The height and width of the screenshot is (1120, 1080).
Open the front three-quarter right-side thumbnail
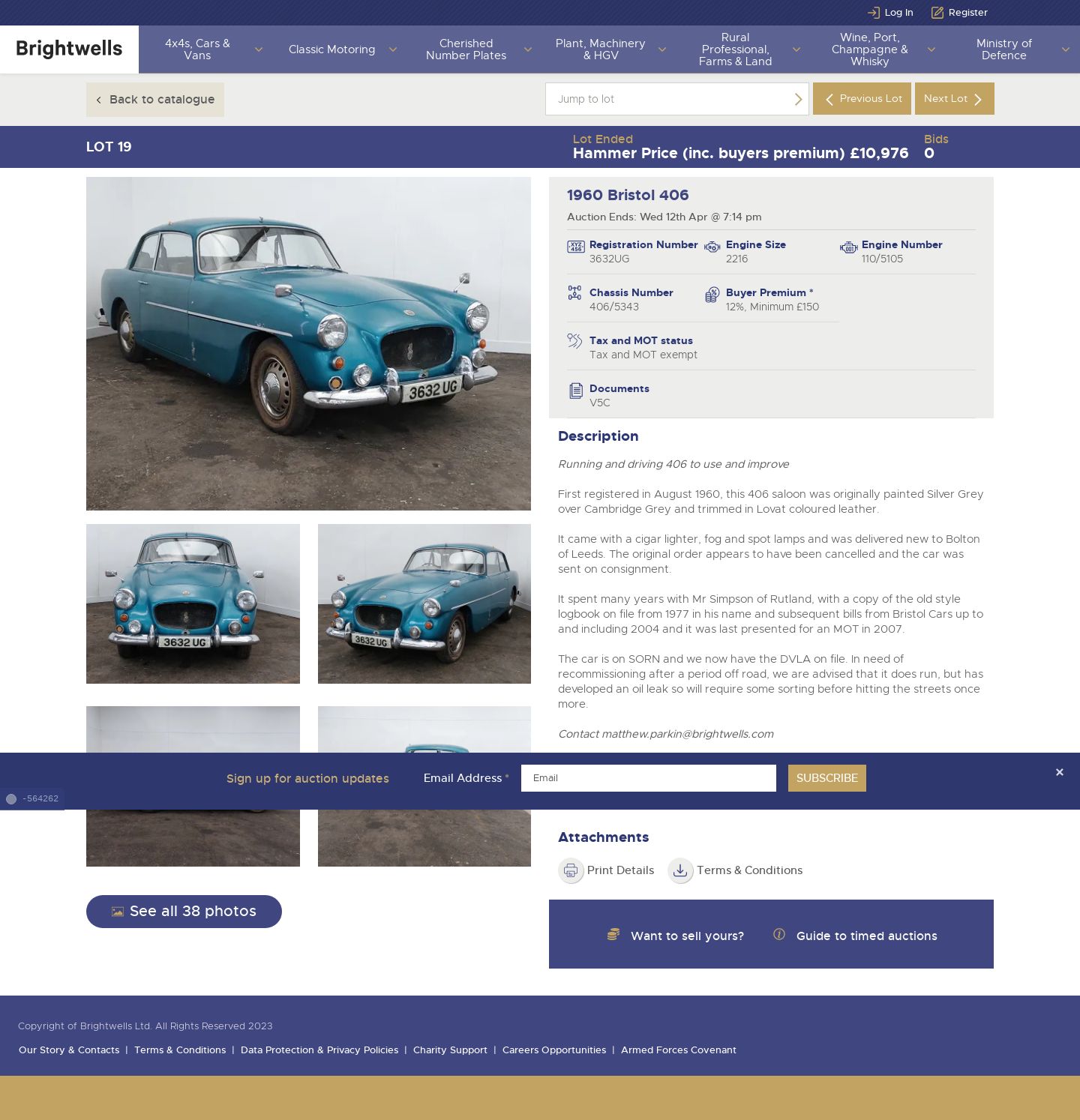tap(424, 603)
